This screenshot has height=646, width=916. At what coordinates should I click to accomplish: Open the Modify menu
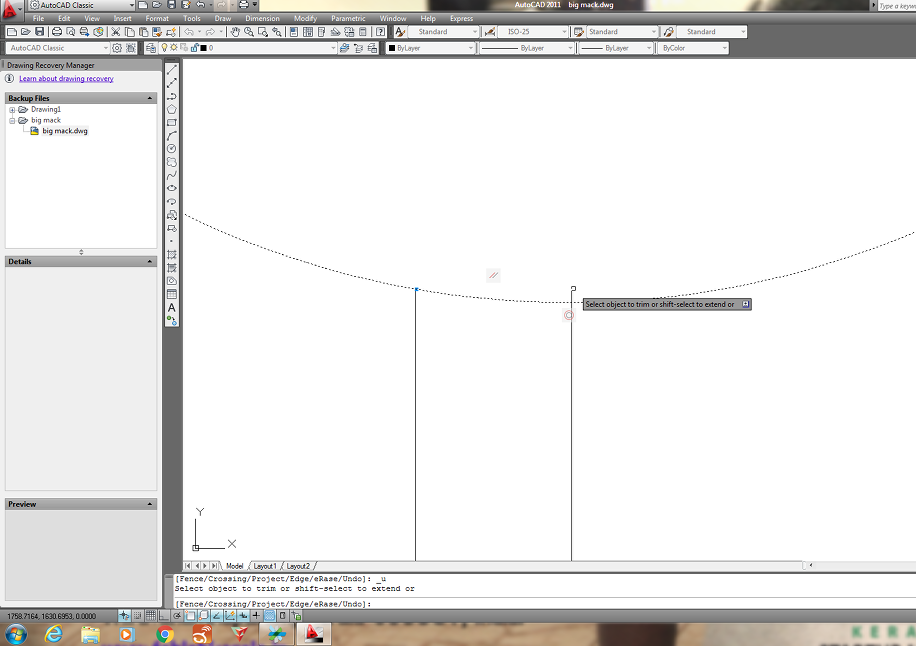pyautogui.click(x=306, y=19)
